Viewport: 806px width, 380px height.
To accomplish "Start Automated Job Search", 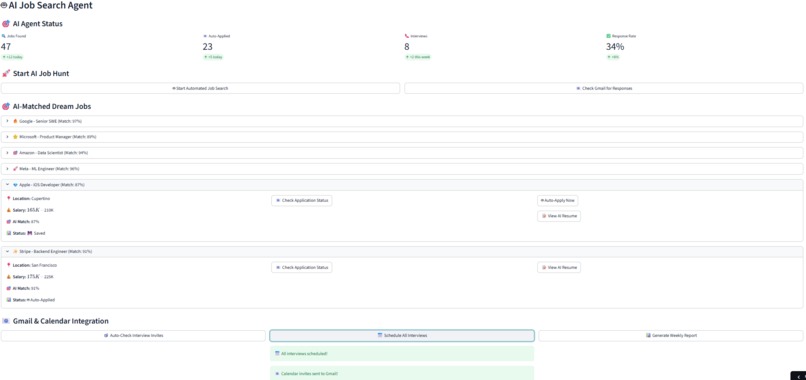I will click(x=200, y=88).
